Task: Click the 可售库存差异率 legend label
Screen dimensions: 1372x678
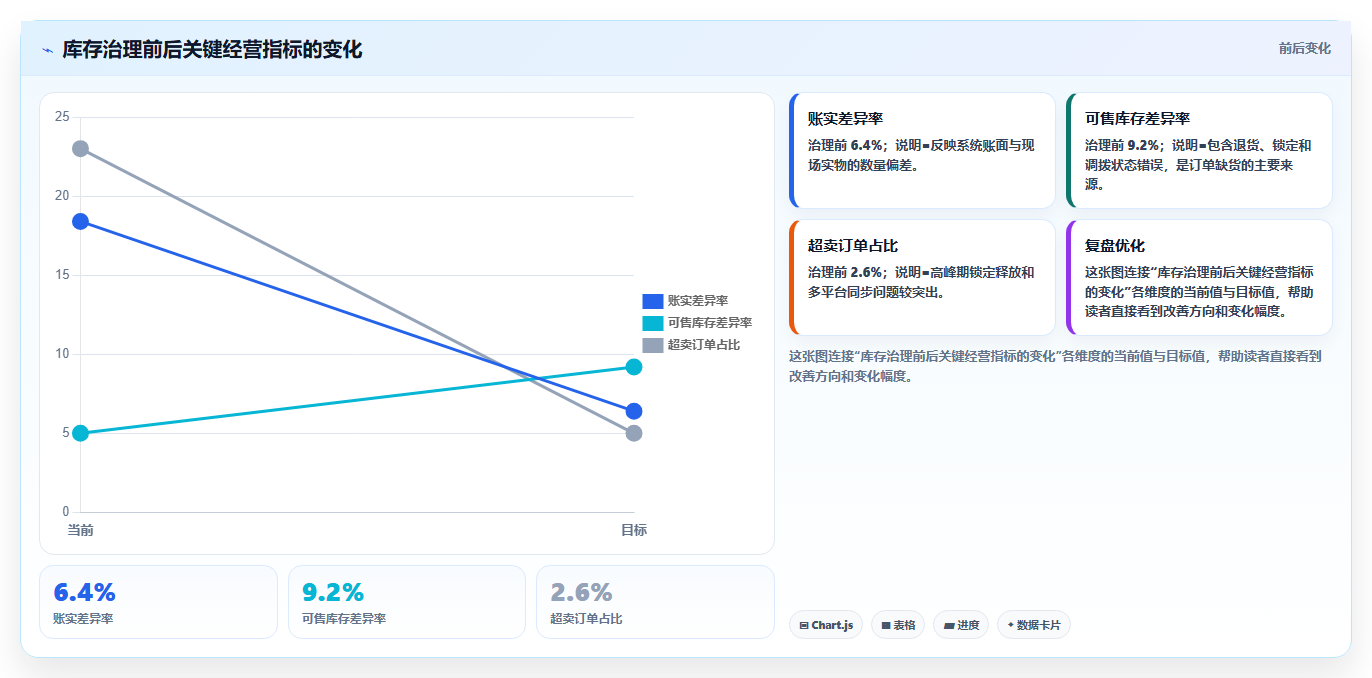Action: coord(710,323)
